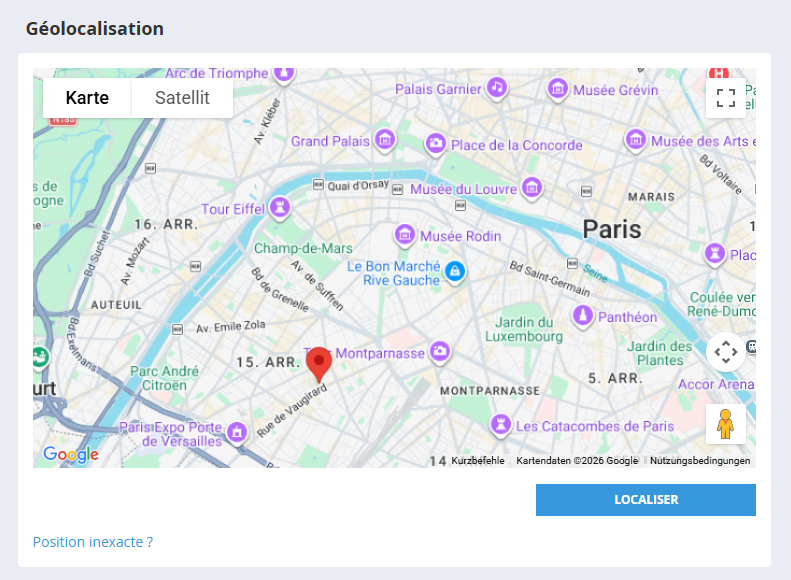The width and height of the screenshot is (791, 580).
Task: Click the Musée Grévin museum icon
Action: click(x=558, y=90)
